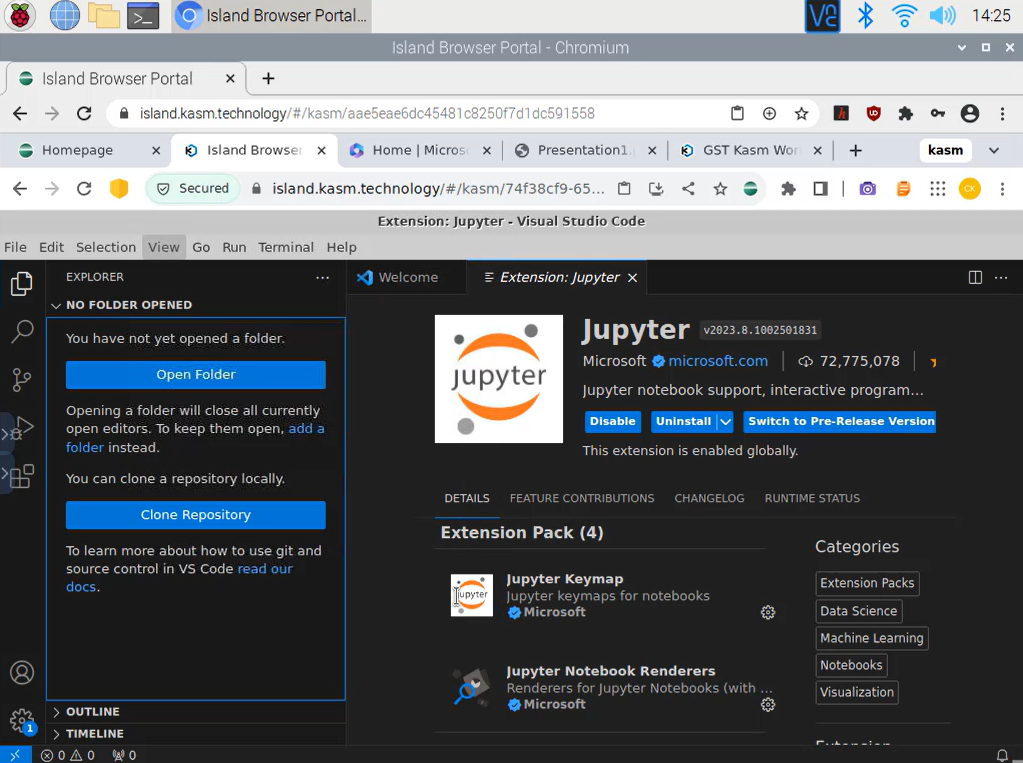1023x763 pixels.
Task: Open the Manage gear in activity bar
Action: pos(22,720)
